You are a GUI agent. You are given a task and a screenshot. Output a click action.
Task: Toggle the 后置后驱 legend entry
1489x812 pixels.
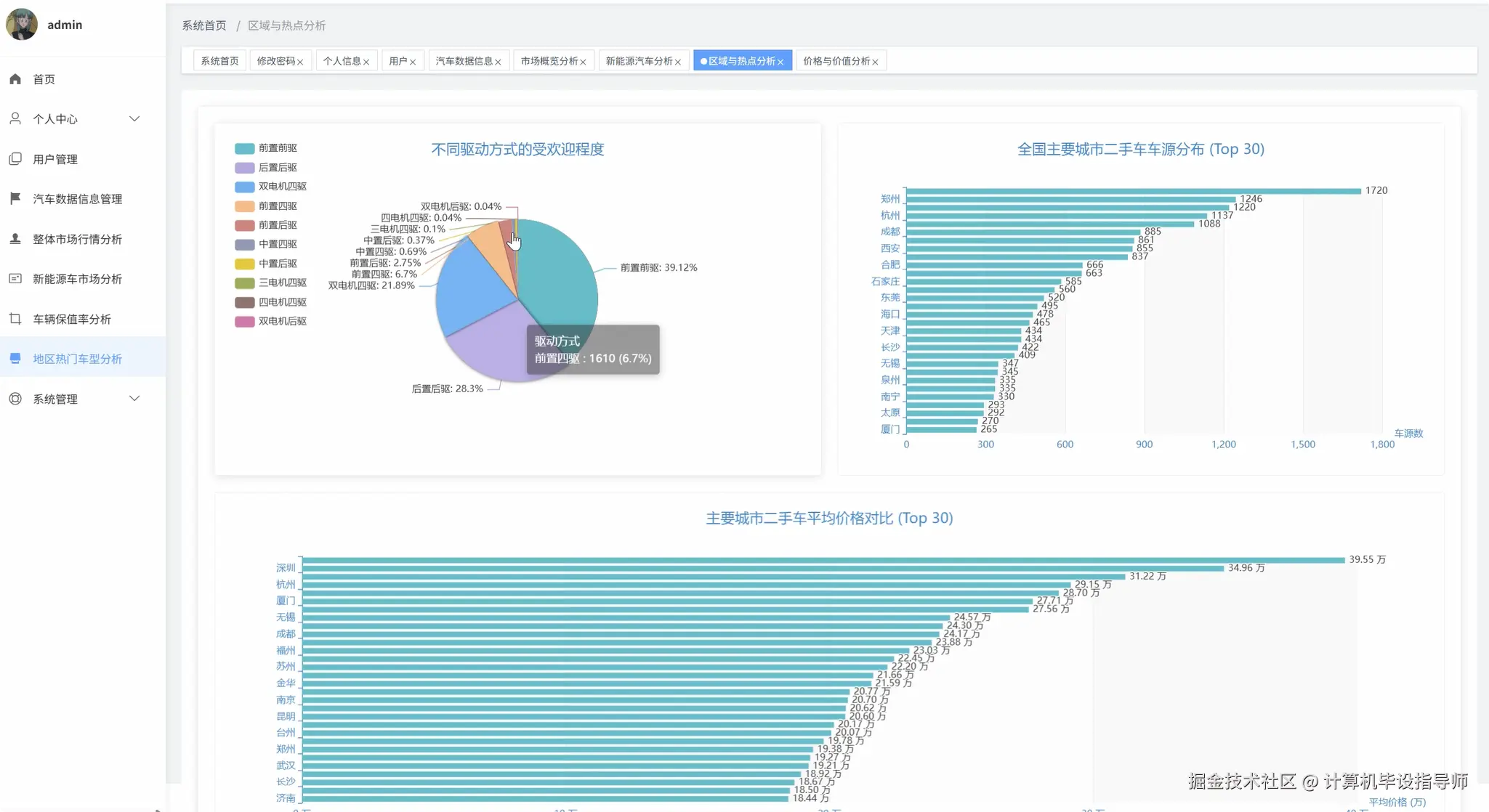click(277, 167)
